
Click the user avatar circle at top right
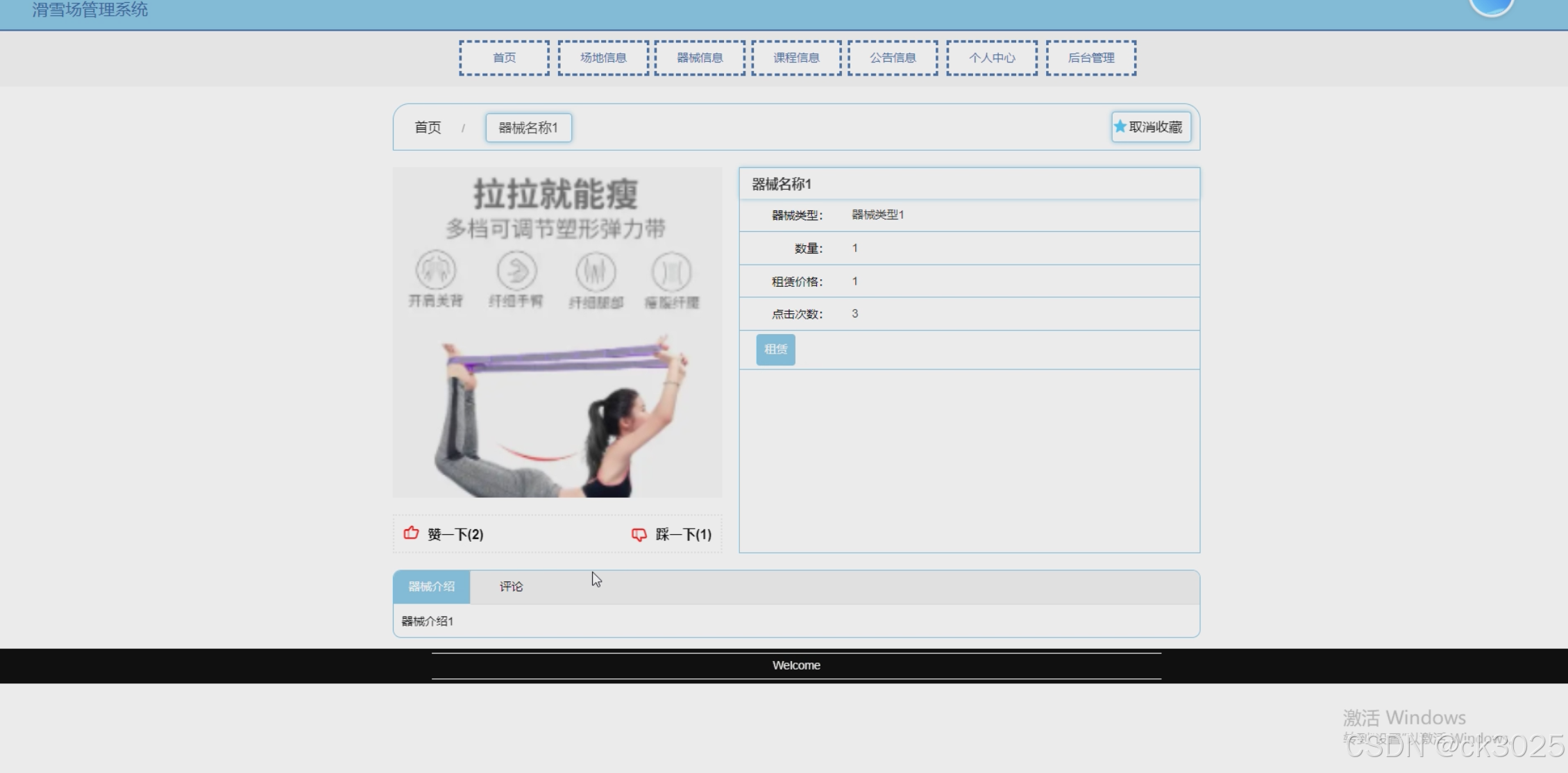(x=1491, y=6)
